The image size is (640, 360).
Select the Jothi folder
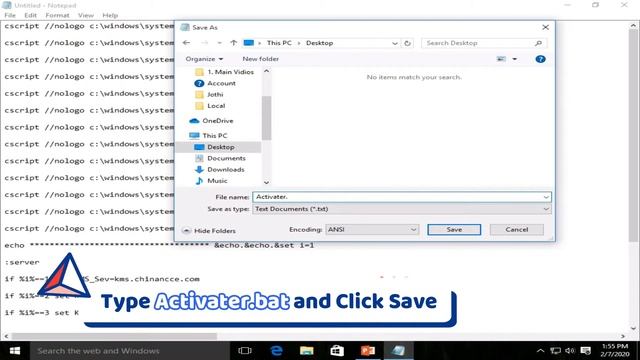pyautogui.click(x=209, y=94)
